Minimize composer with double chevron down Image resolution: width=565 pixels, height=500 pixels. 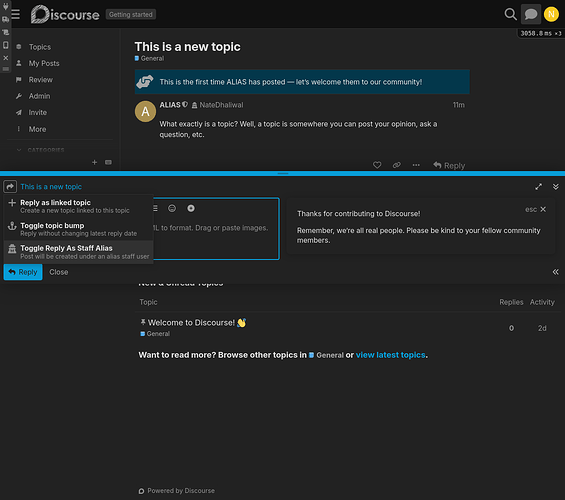[x=555, y=187]
